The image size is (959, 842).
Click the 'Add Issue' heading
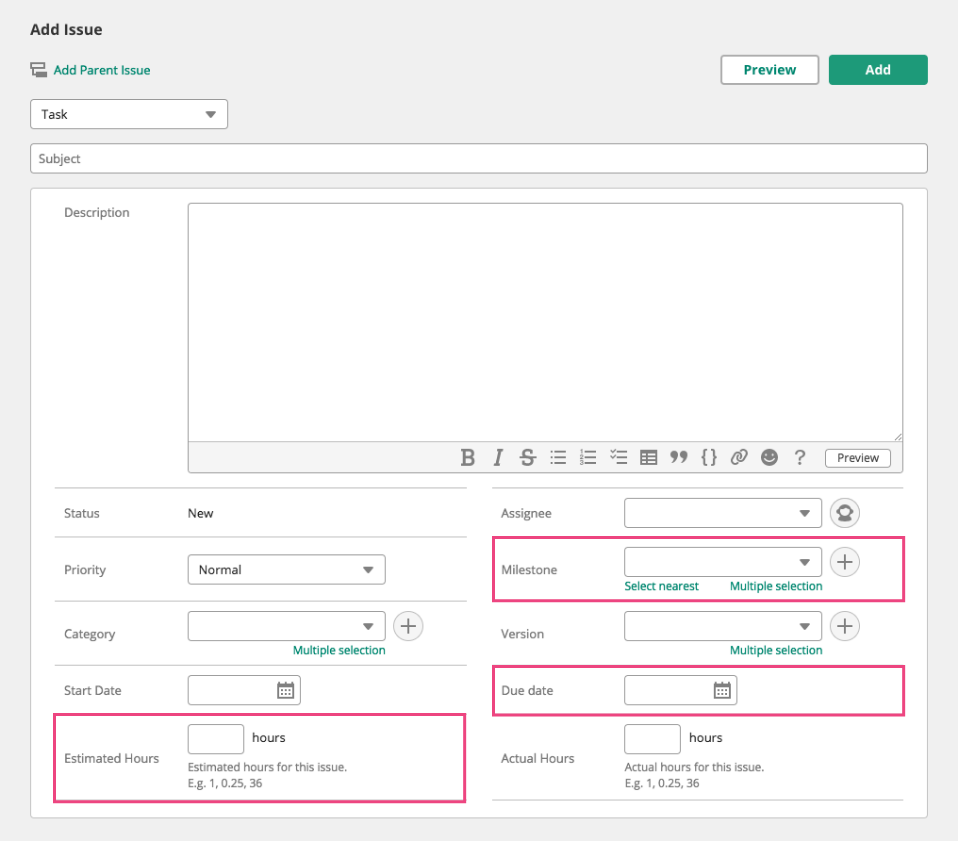(66, 29)
